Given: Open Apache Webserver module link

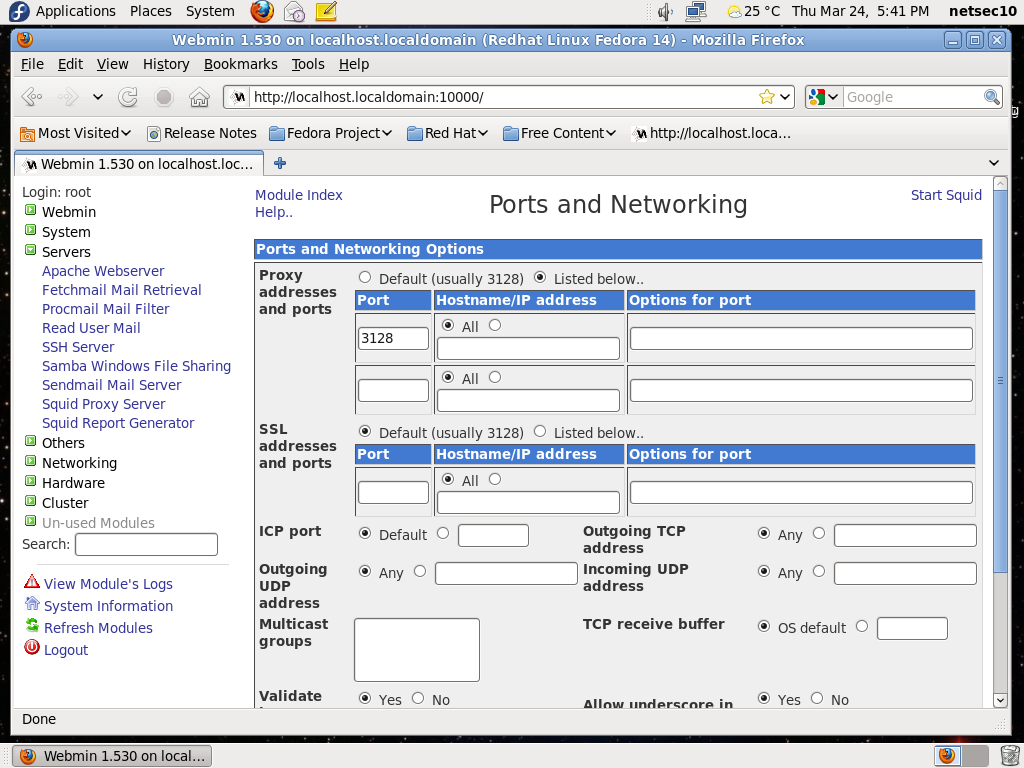Looking at the screenshot, I should click(103, 270).
